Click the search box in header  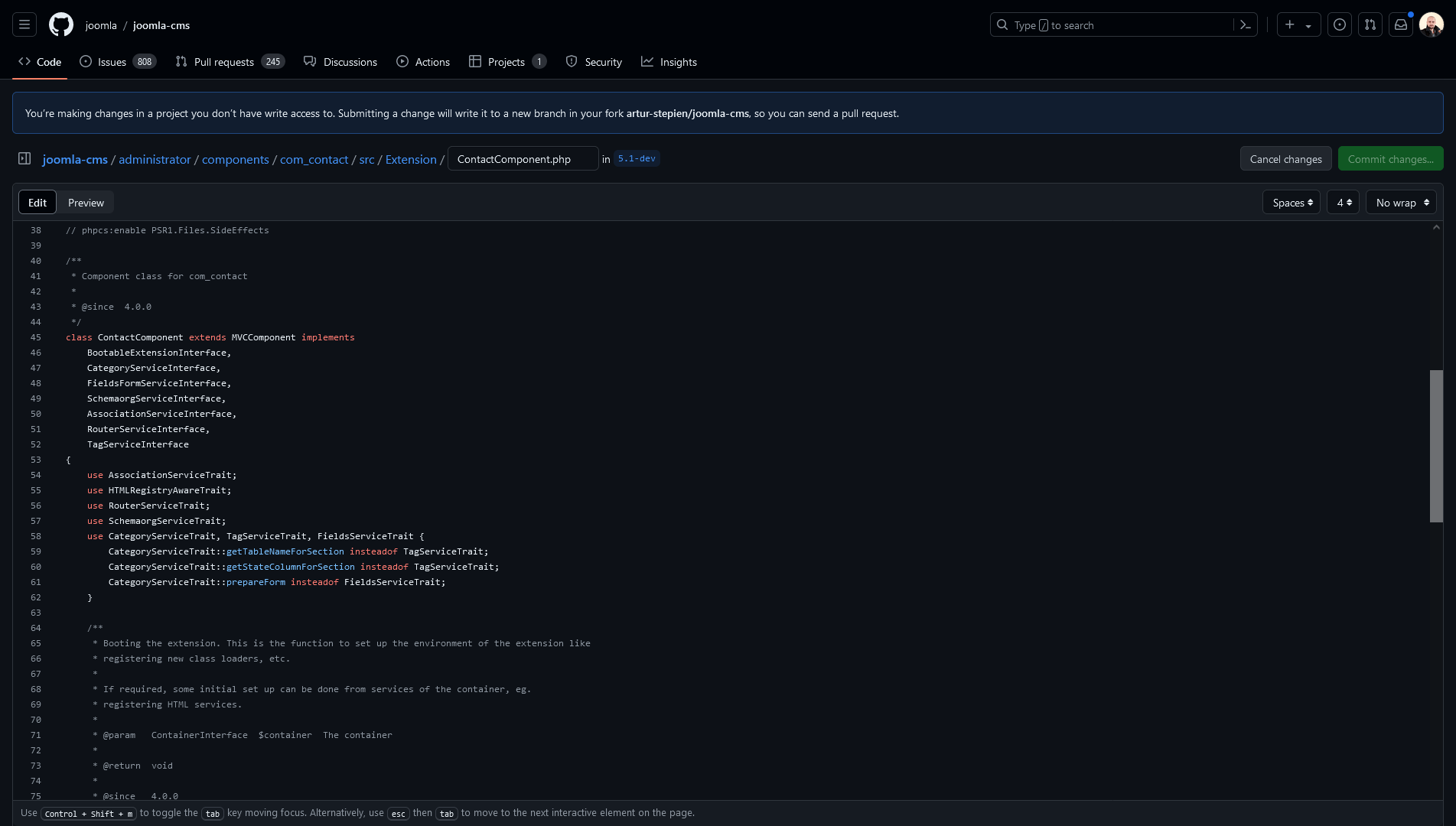coord(1113,24)
